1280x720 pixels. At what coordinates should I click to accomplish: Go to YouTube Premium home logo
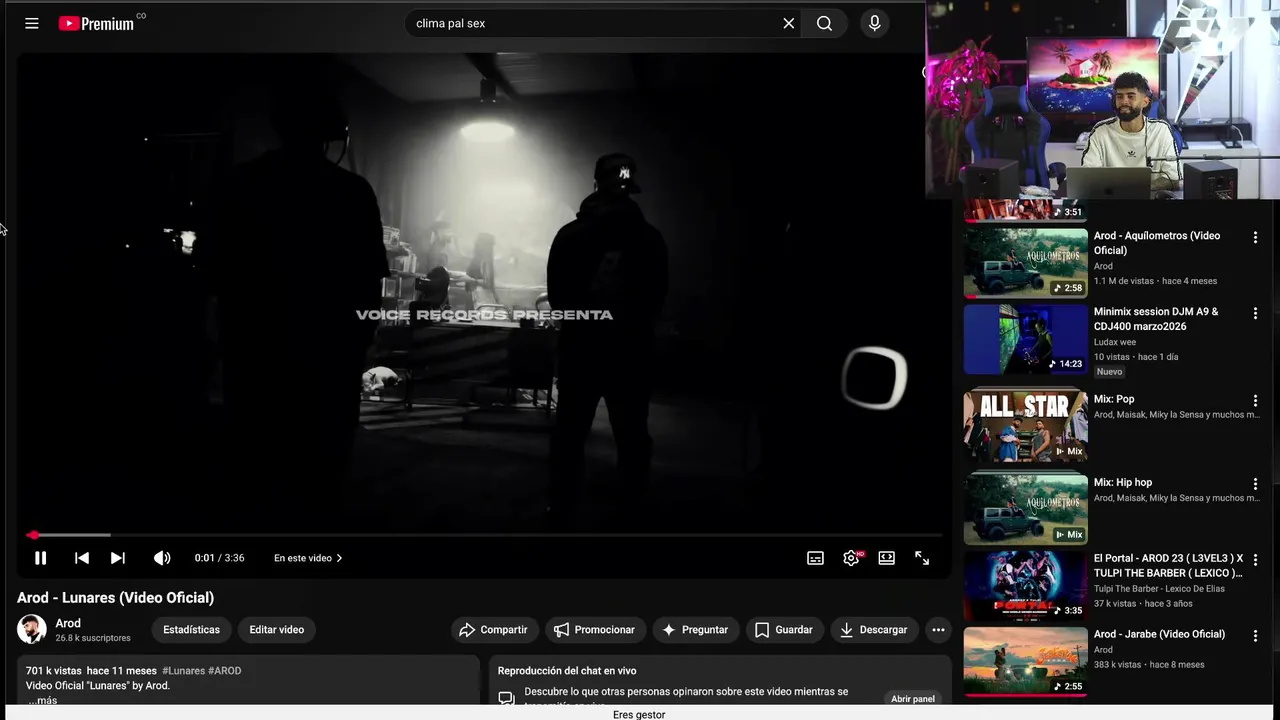point(97,23)
